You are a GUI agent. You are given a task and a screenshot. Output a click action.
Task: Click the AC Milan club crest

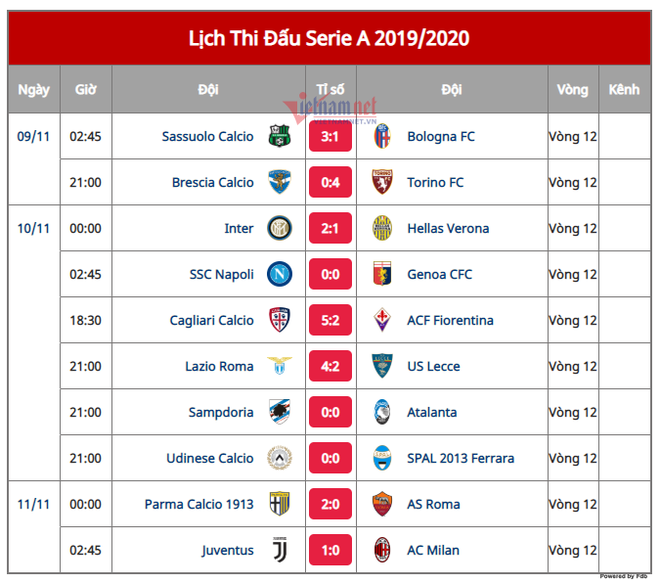381,551
